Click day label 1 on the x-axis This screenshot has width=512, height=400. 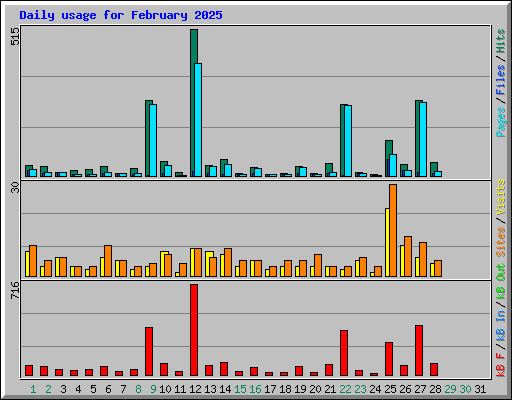tap(33, 389)
